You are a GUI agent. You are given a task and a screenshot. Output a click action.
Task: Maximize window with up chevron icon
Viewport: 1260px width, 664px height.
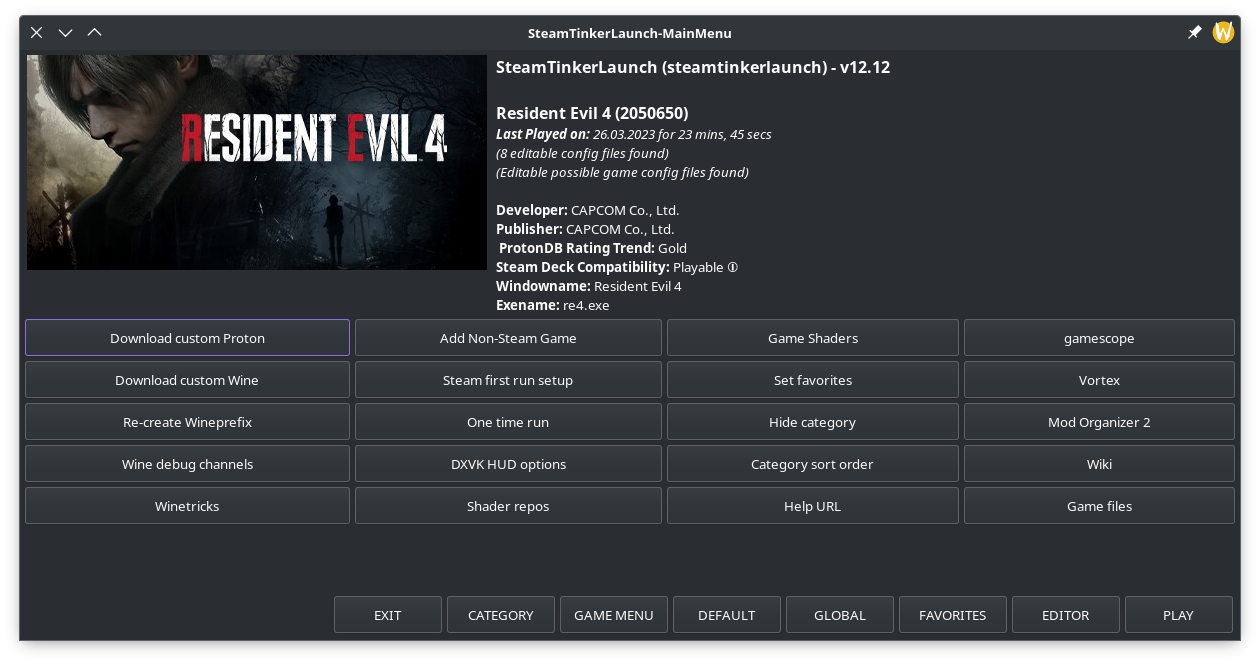[x=95, y=33]
